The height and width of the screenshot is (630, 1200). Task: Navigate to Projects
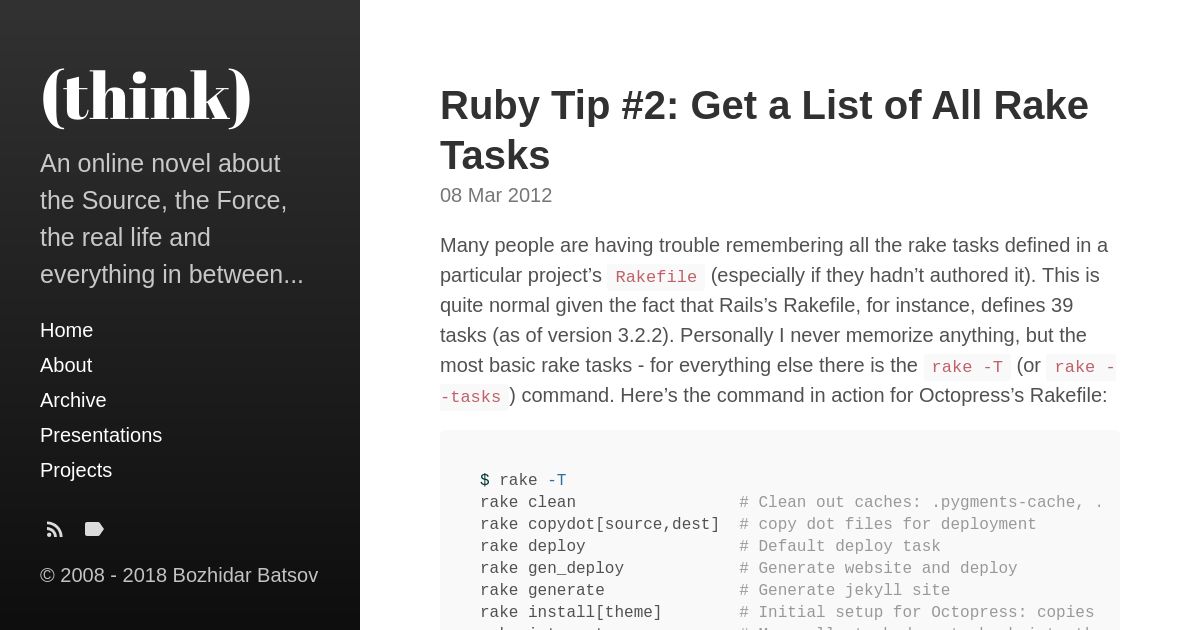point(76,470)
